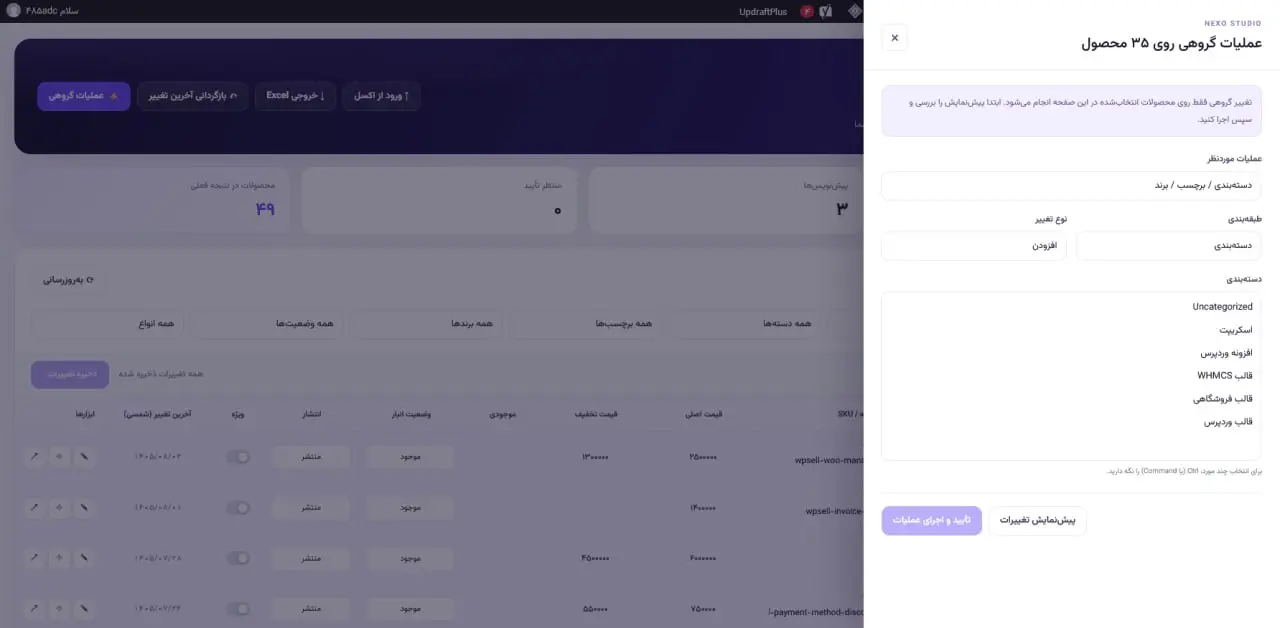Click edit pencil icon in ۱۴۰۵/۰۸/۰۱ row
Screen dimensions: 1280x628
[x=85, y=508]
